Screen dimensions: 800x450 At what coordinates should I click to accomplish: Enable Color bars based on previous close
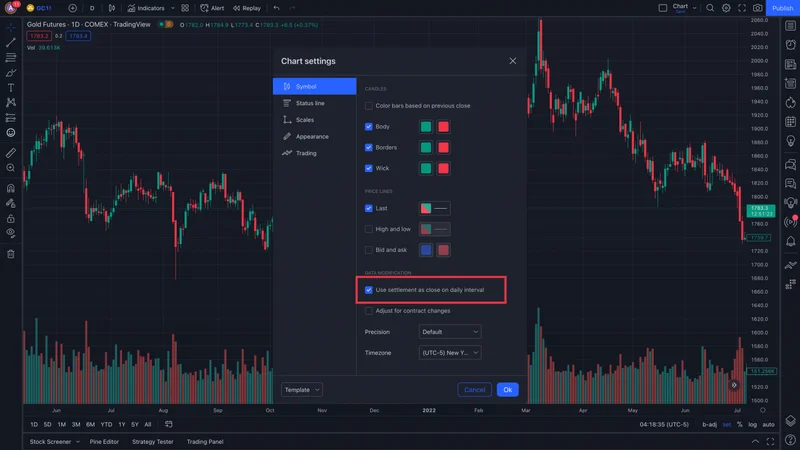pos(368,106)
